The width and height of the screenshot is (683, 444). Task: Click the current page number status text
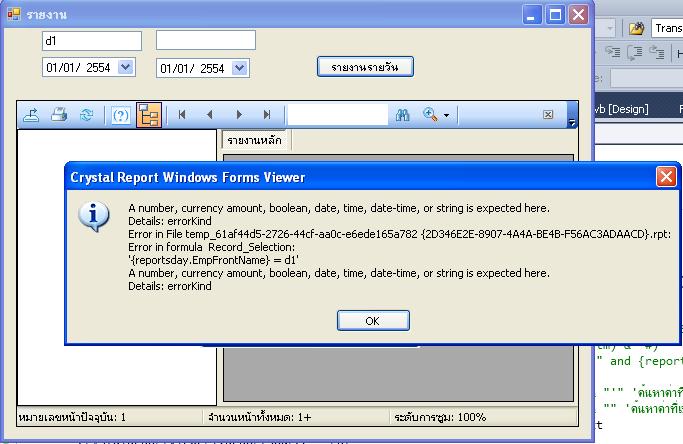(72, 417)
